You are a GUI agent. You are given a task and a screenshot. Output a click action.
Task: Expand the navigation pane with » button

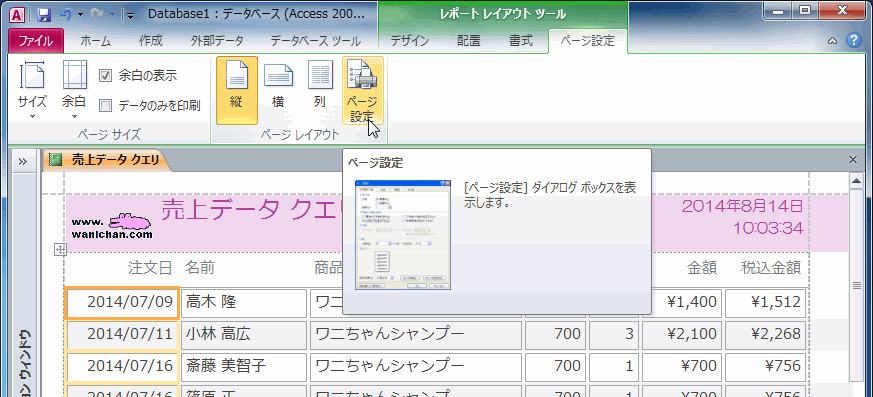coord(23,161)
